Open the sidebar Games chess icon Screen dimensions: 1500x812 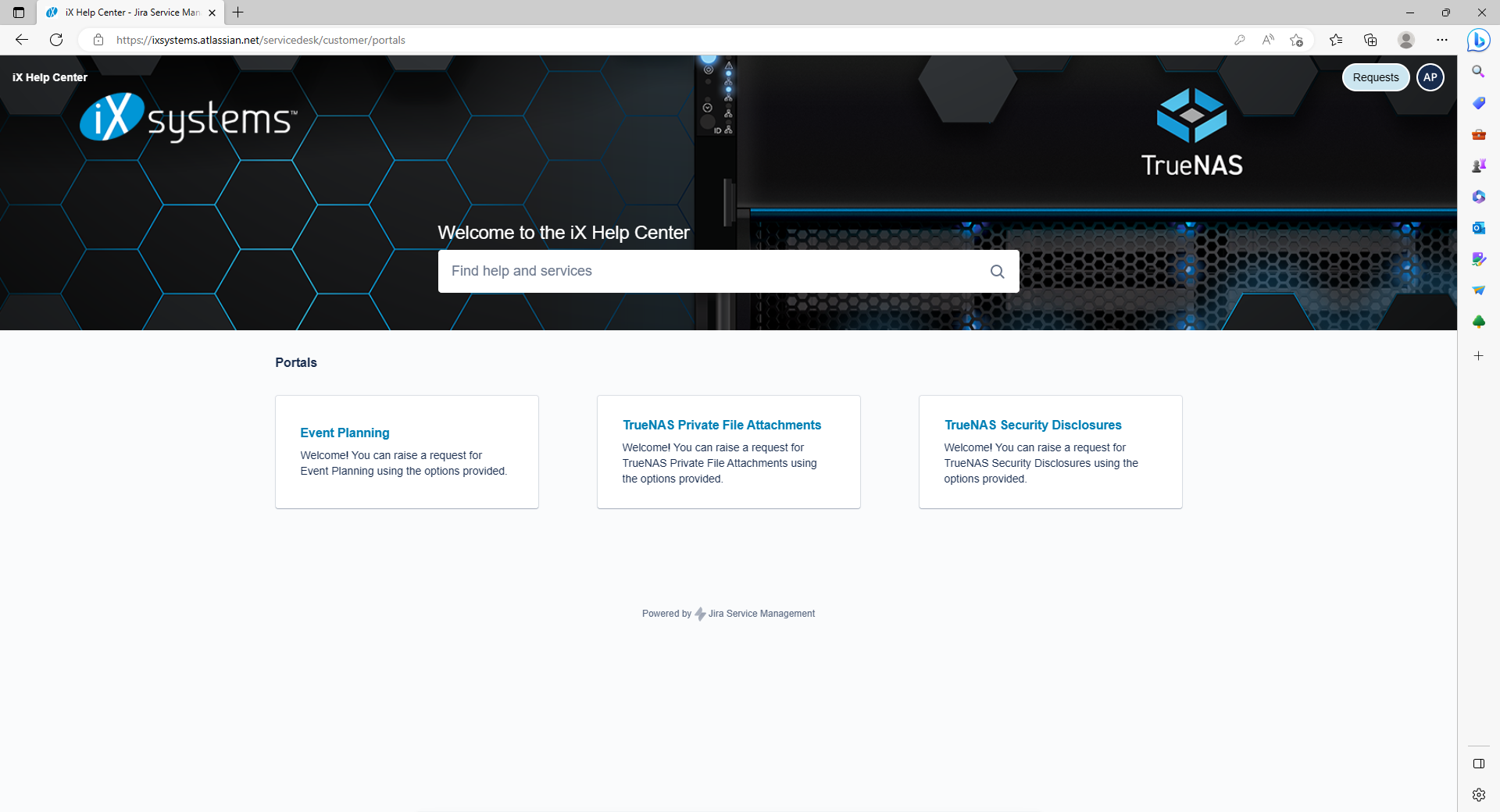(x=1478, y=166)
